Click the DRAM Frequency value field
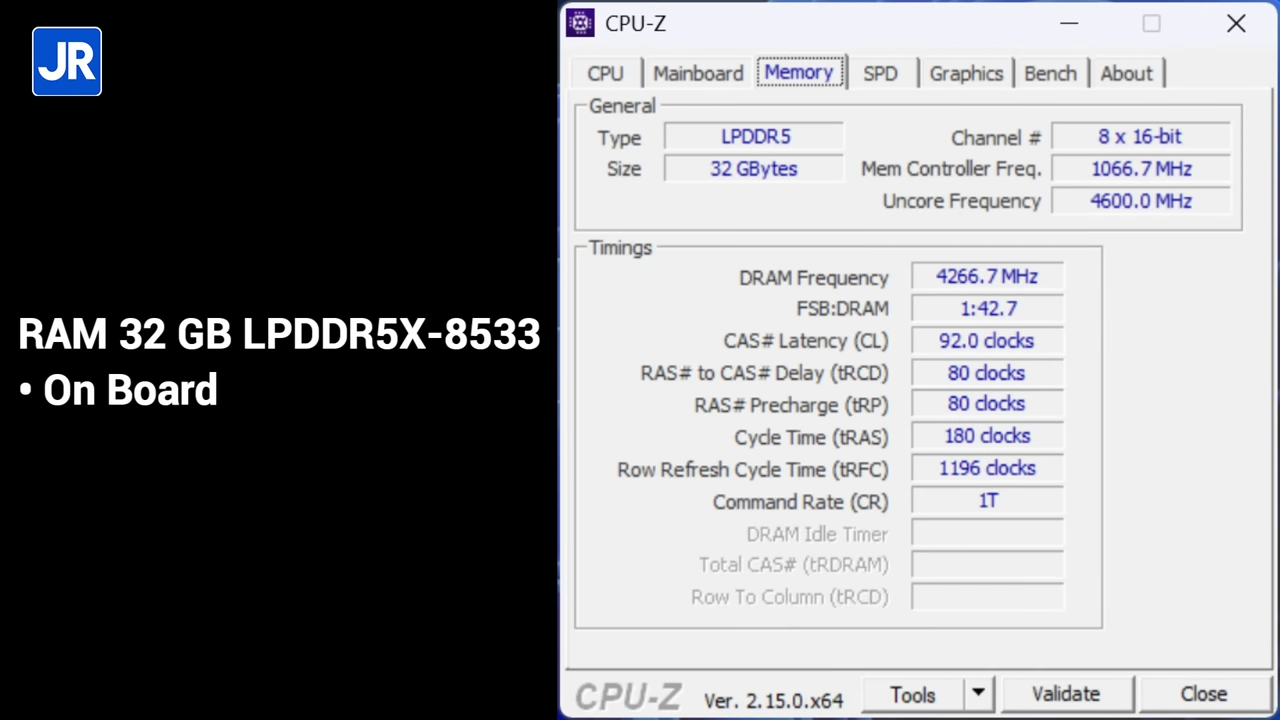The width and height of the screenshot is (1280, 720). [x=987, y=277]
